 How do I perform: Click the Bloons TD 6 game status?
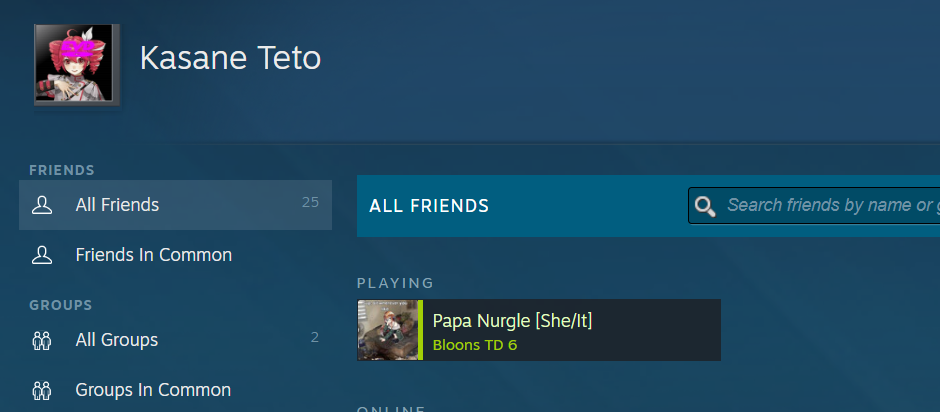(474, 346)
